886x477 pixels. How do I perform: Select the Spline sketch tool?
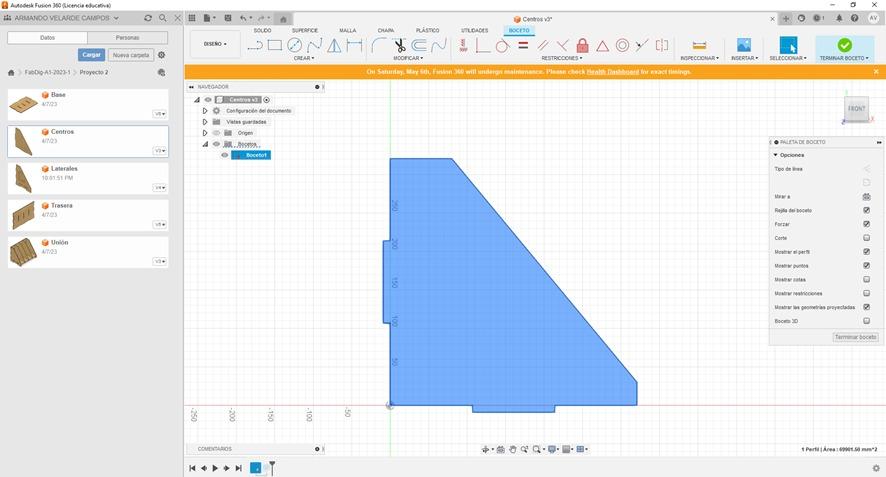pyautogui.click(x=314, y=45)
